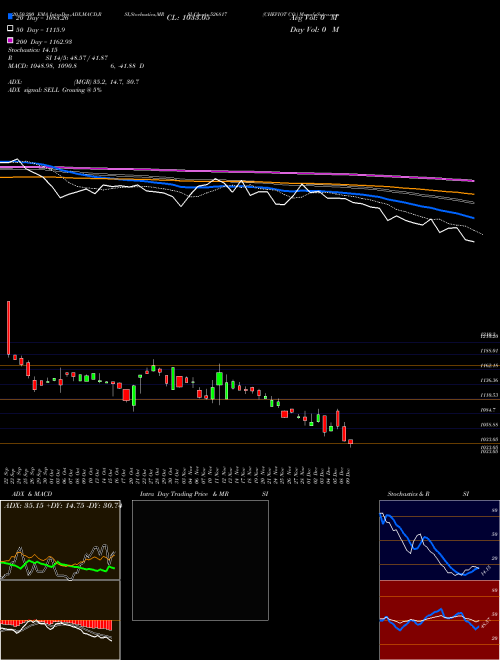Viewport: 500px width, 660px height.
Task: Click the 'Day Vol: 0 M' label
Action: coord(314,29)
